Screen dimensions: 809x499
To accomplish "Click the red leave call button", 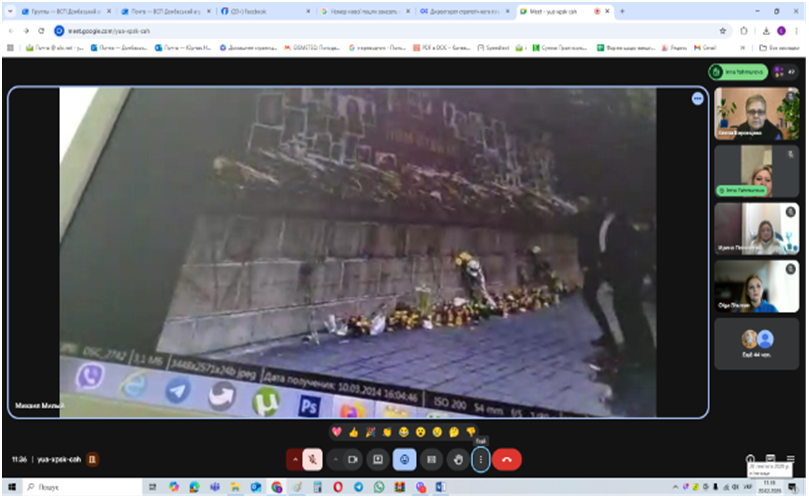I will pos(507,459).
